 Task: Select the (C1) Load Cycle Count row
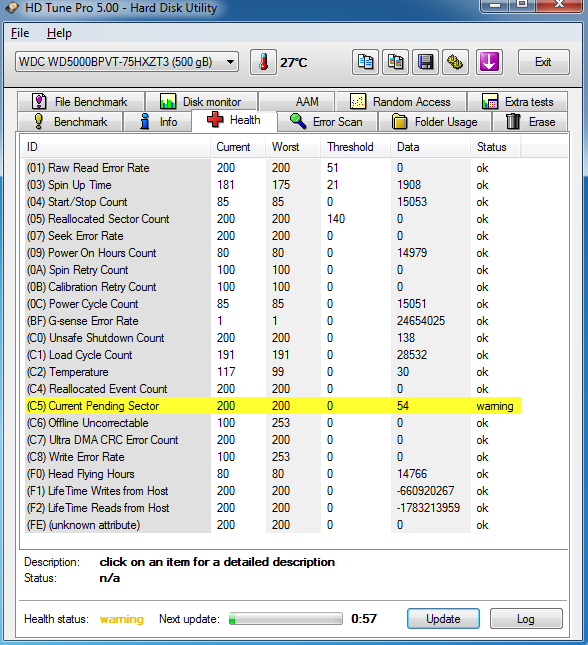point(273,355)
